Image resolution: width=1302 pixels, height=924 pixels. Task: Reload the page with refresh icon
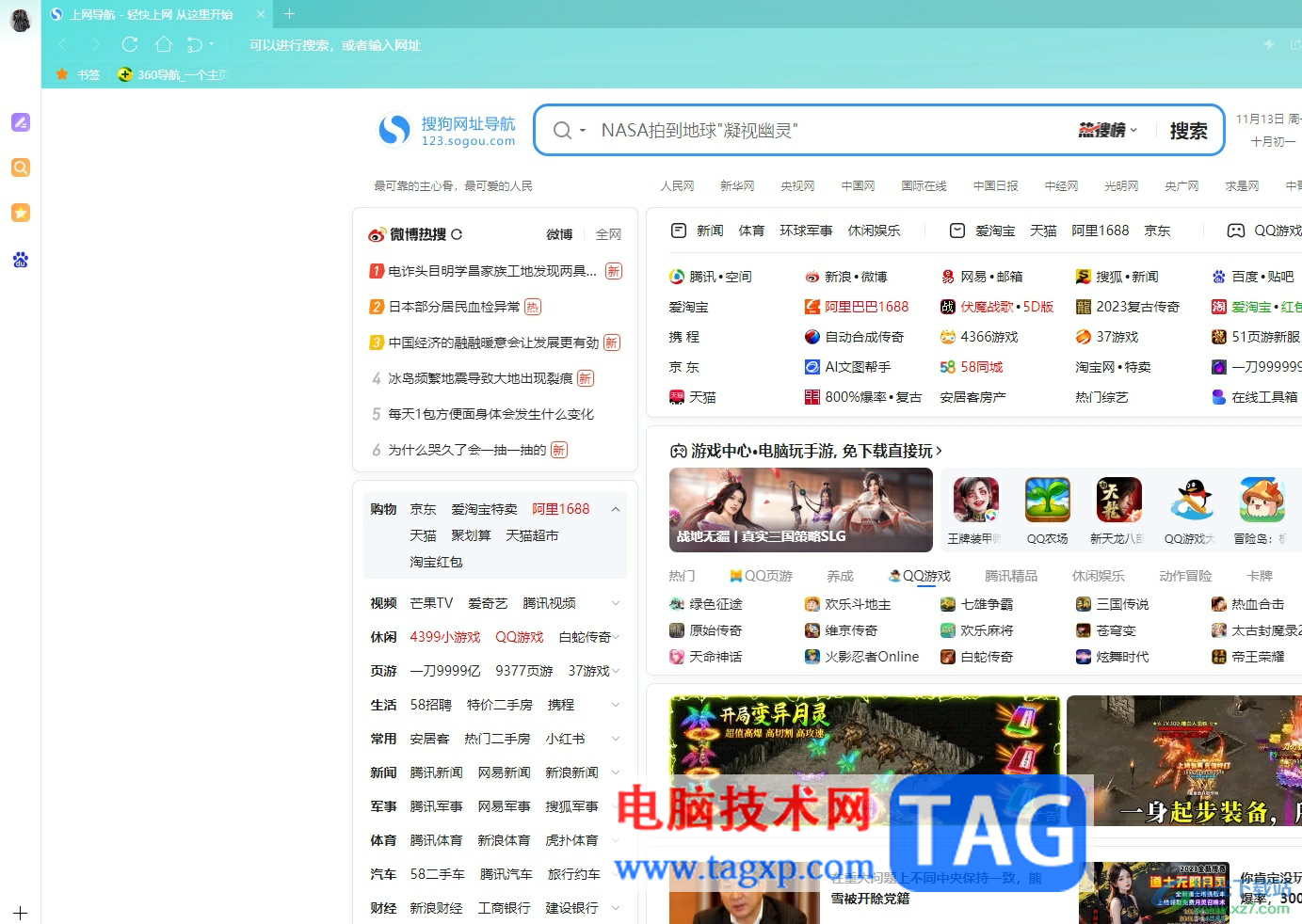tap(130, 44)
